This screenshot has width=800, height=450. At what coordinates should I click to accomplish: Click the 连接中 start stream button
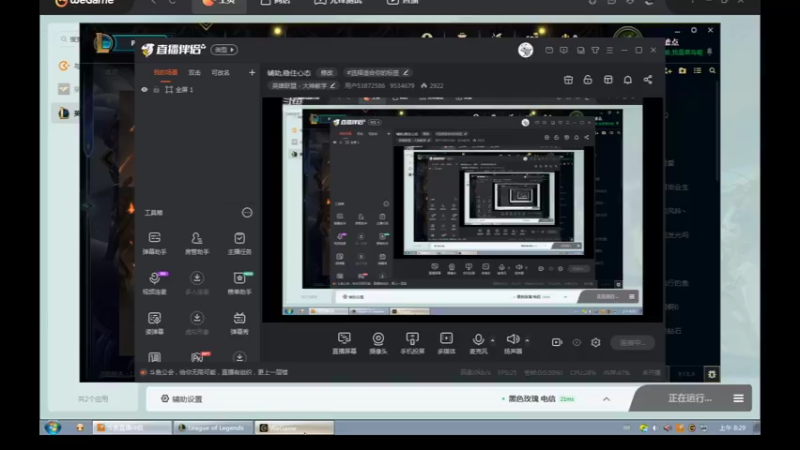point(633,342)
